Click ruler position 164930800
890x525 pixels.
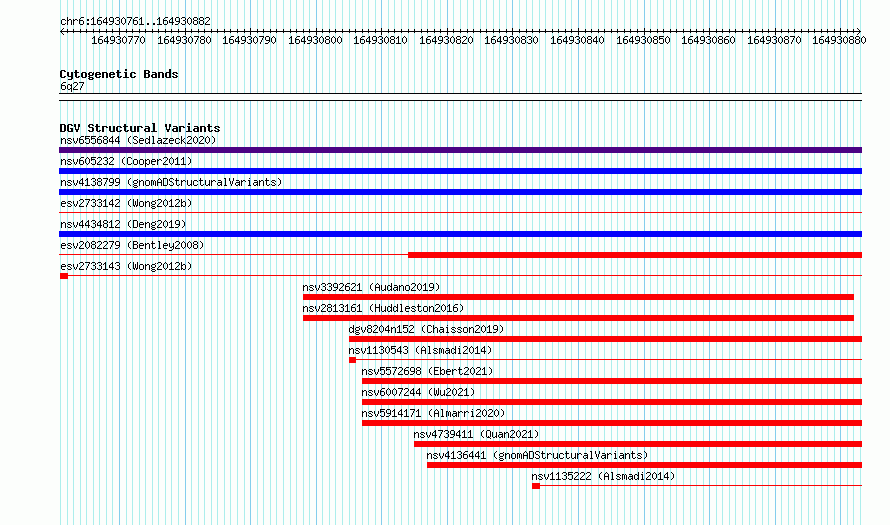pos(315,40)
